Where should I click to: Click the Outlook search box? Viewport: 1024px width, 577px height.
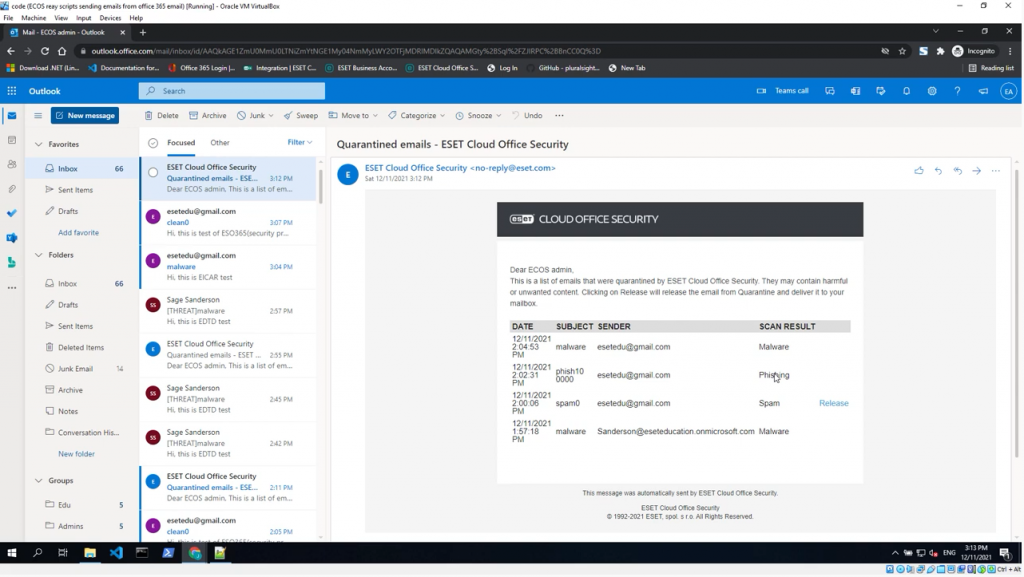[x=232, y=91]
